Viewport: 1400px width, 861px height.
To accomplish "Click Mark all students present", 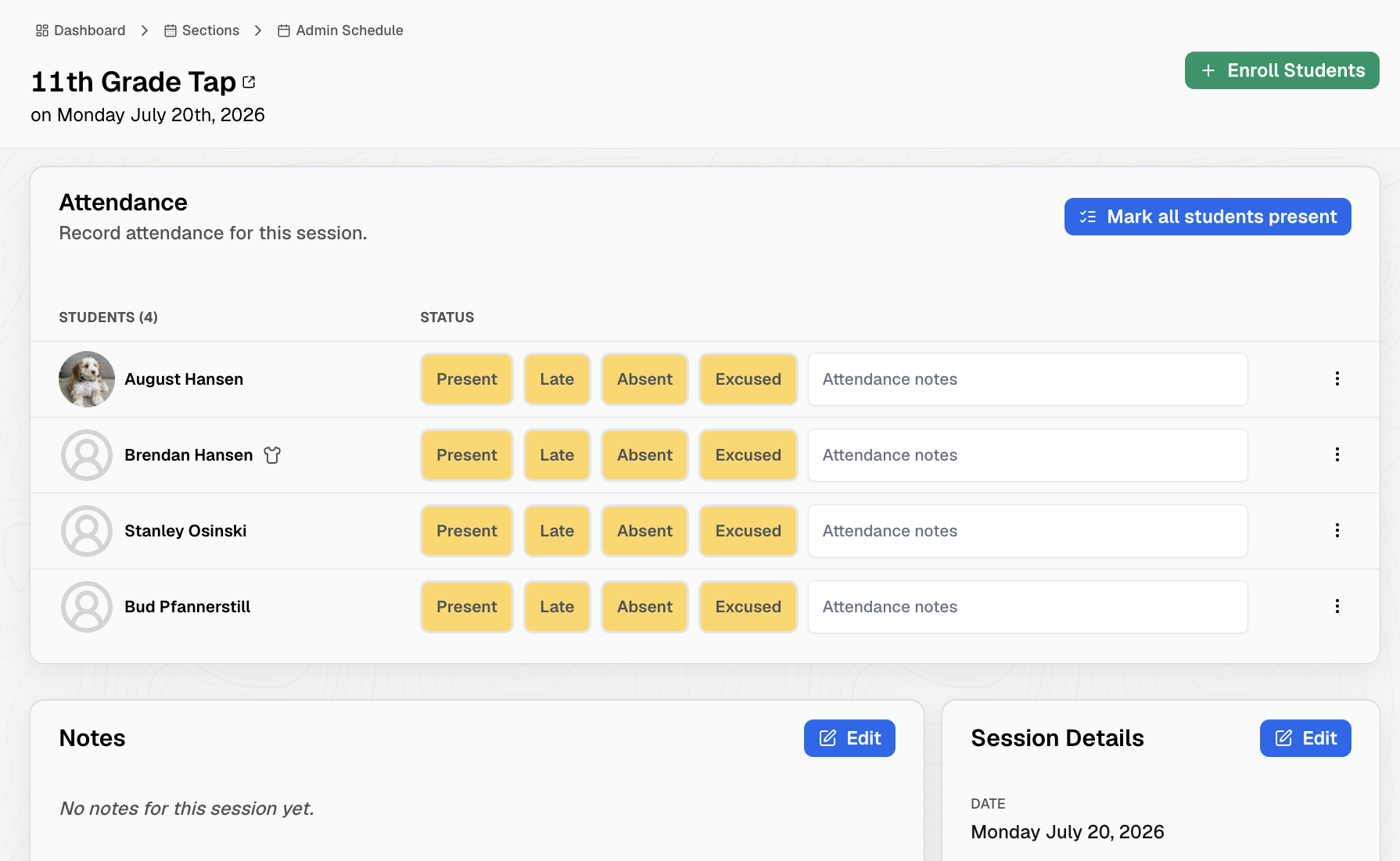I will [1208, 217].
